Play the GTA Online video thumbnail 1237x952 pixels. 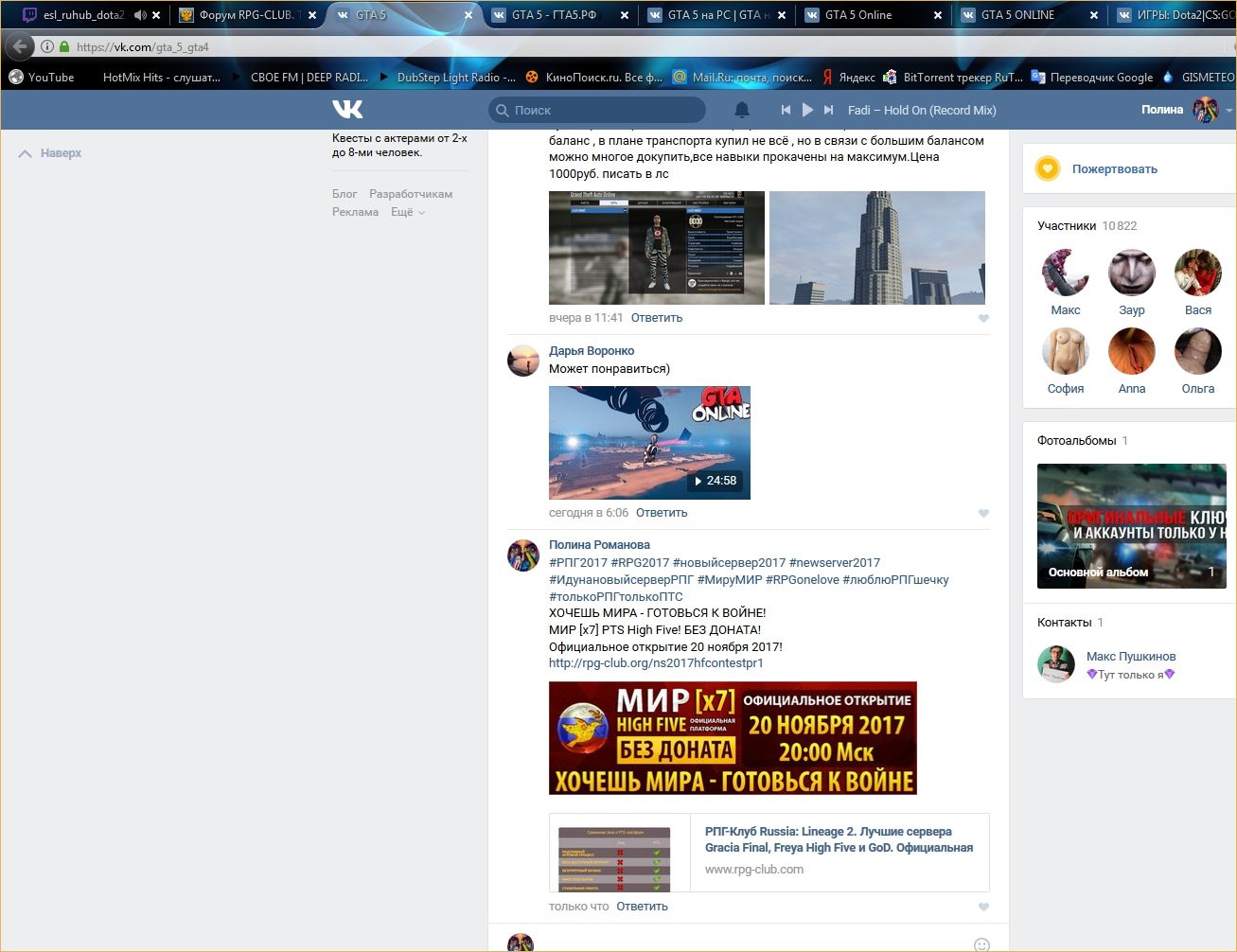click(x=649, y=442)
